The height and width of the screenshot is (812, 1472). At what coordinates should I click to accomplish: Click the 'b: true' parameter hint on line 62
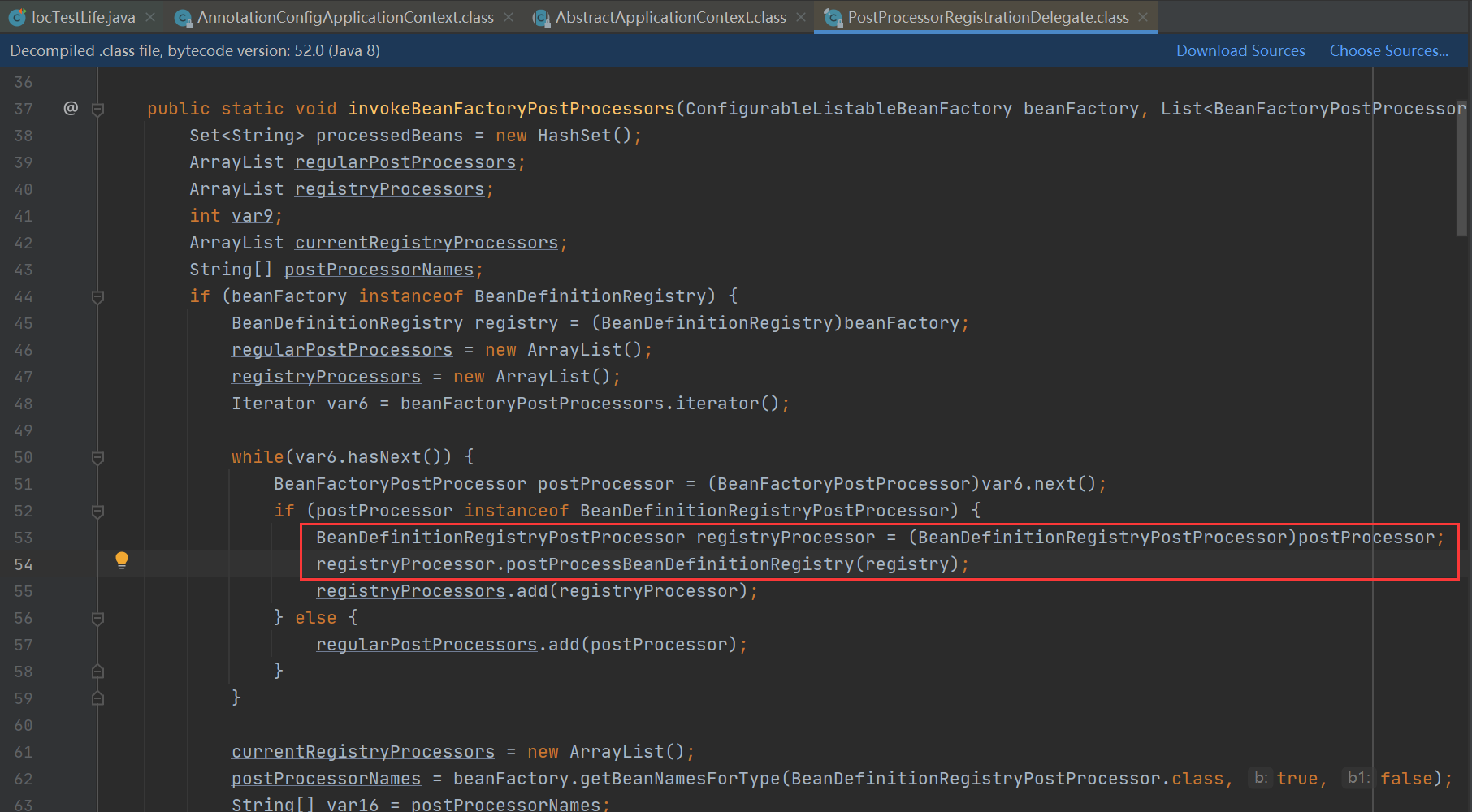1261,778
